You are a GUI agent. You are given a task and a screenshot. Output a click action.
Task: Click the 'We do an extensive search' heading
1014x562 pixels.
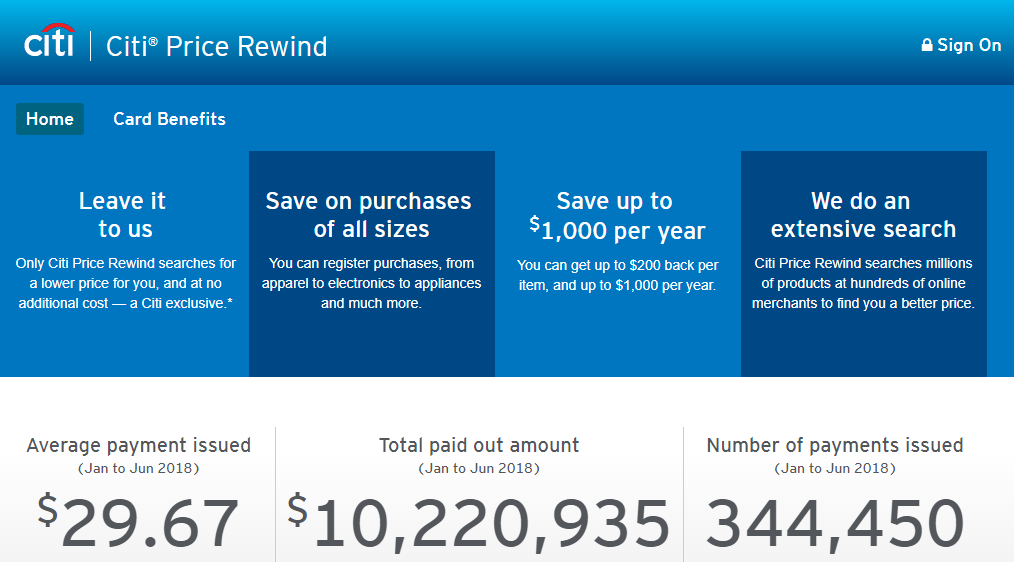pos(862,215)
